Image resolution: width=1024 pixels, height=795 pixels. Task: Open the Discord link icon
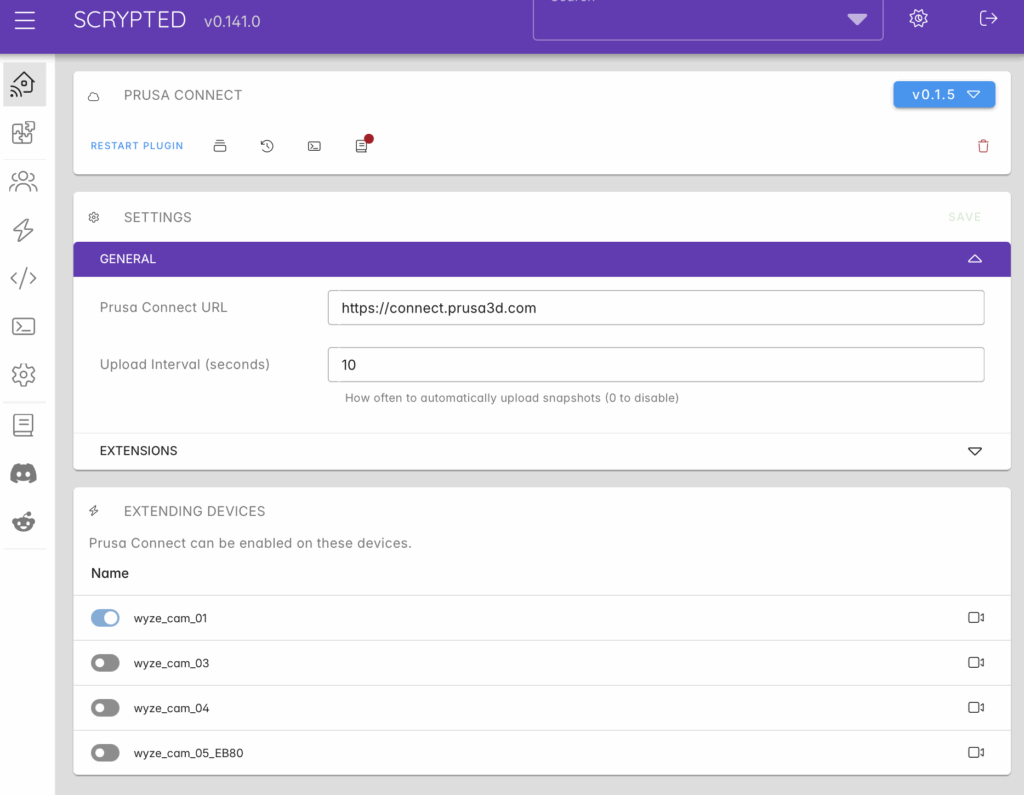[23, 473]
